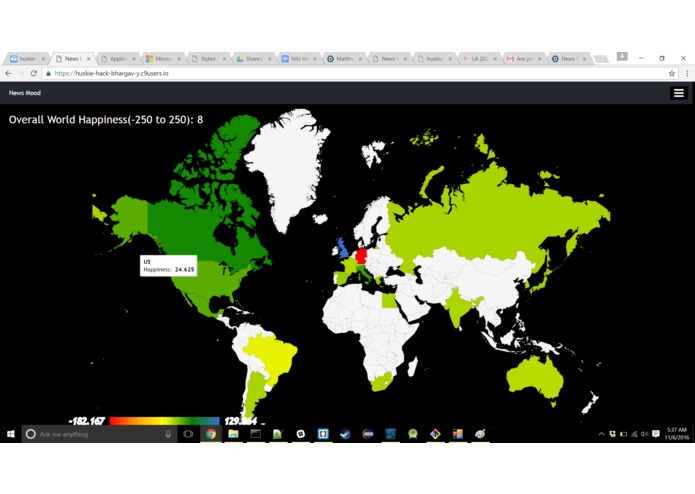695x494 pixels.
Task: Switch to the Styled tab
Action: coord(208,58)
